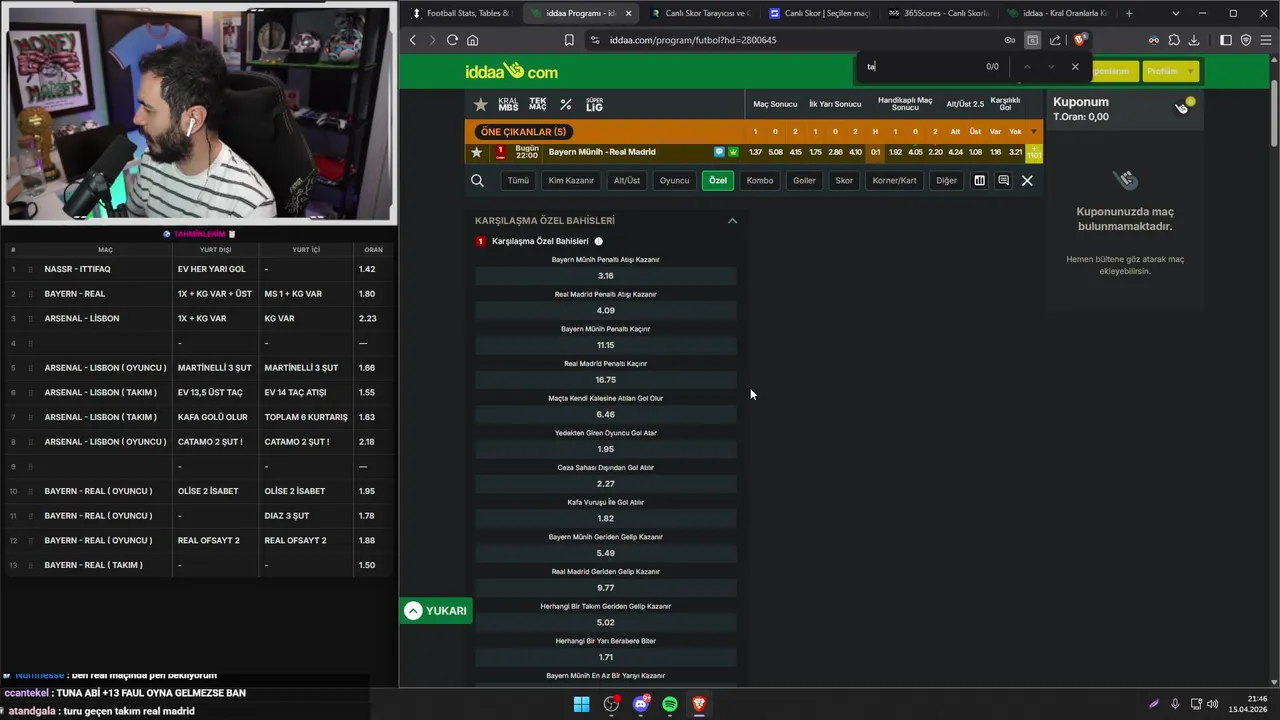Star the Bayern Münih - Real Madrid match
Image resolution: width=1280 pixels, height=720 pixels.
click(477, 152)
